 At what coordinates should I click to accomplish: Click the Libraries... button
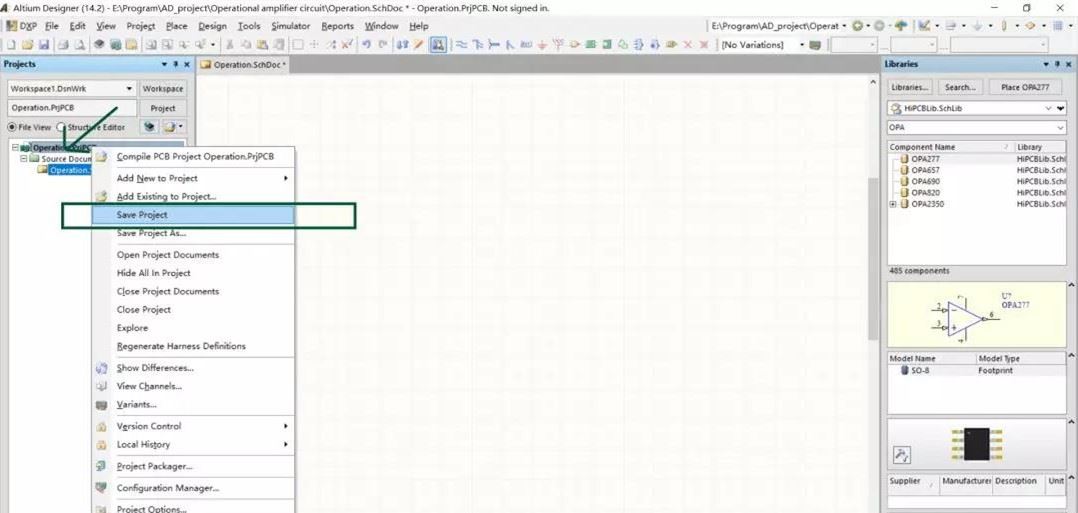(x=910, y=87)
